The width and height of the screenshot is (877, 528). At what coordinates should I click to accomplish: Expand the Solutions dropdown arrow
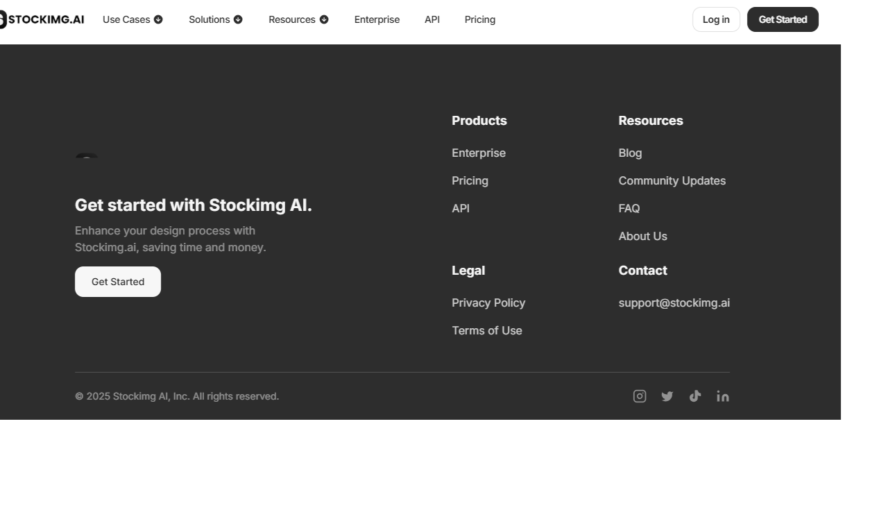pyautogui.click(x=238, y=20)
